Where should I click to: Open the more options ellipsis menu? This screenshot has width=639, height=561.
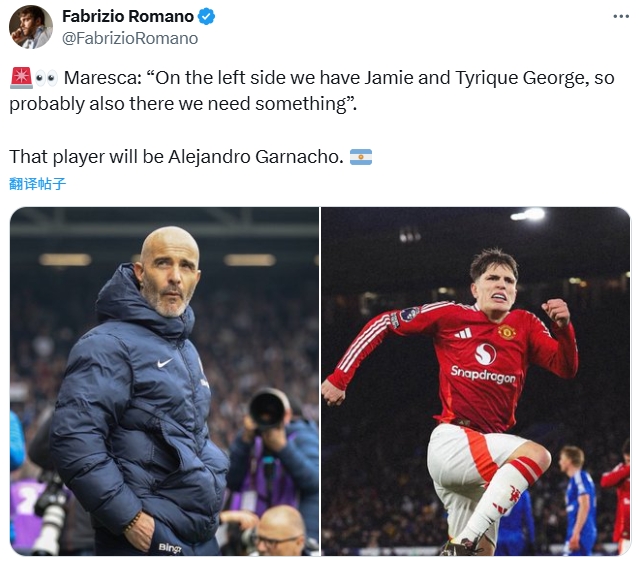(620, 17)
